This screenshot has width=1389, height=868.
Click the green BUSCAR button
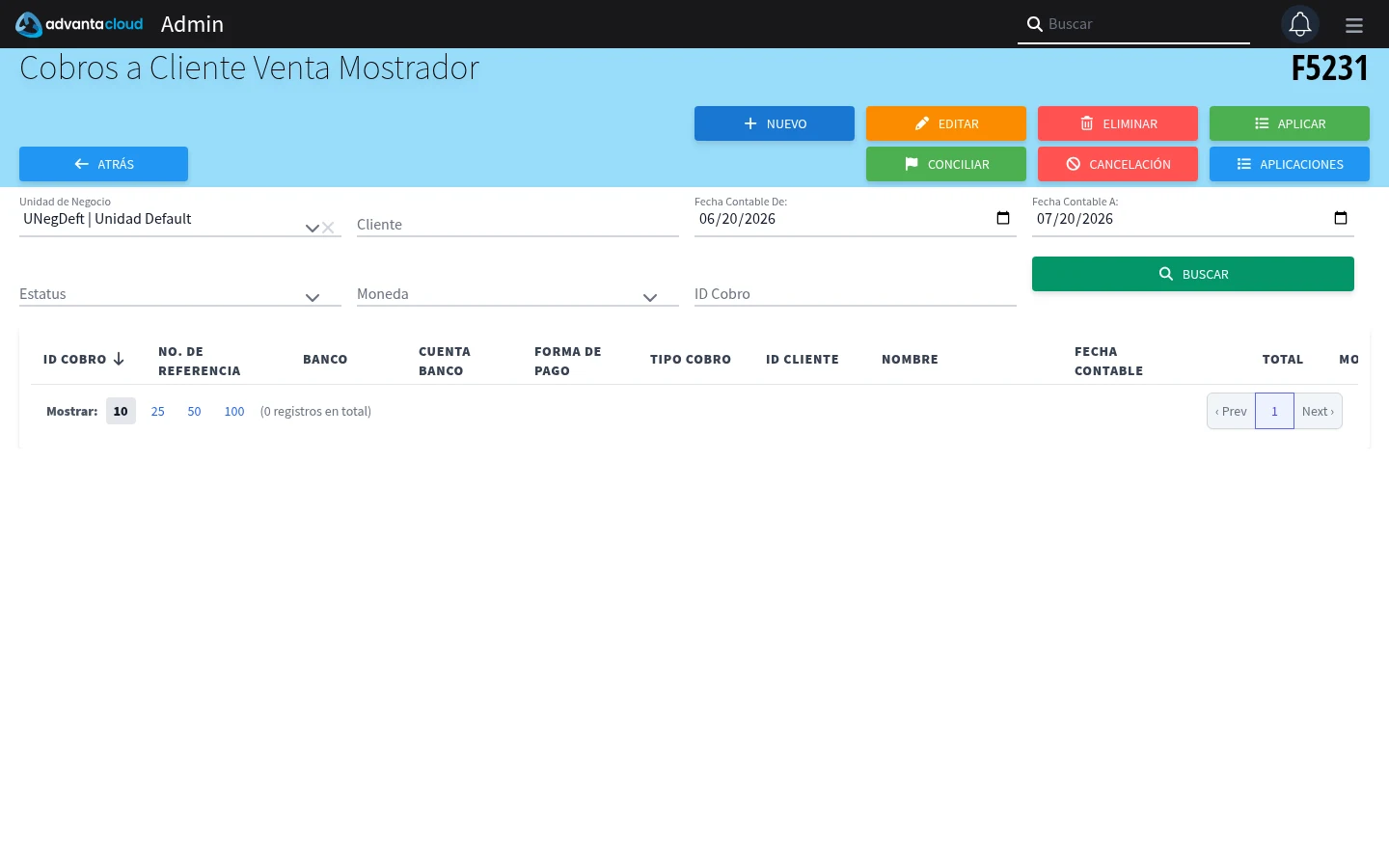[x=1193, y=274]
